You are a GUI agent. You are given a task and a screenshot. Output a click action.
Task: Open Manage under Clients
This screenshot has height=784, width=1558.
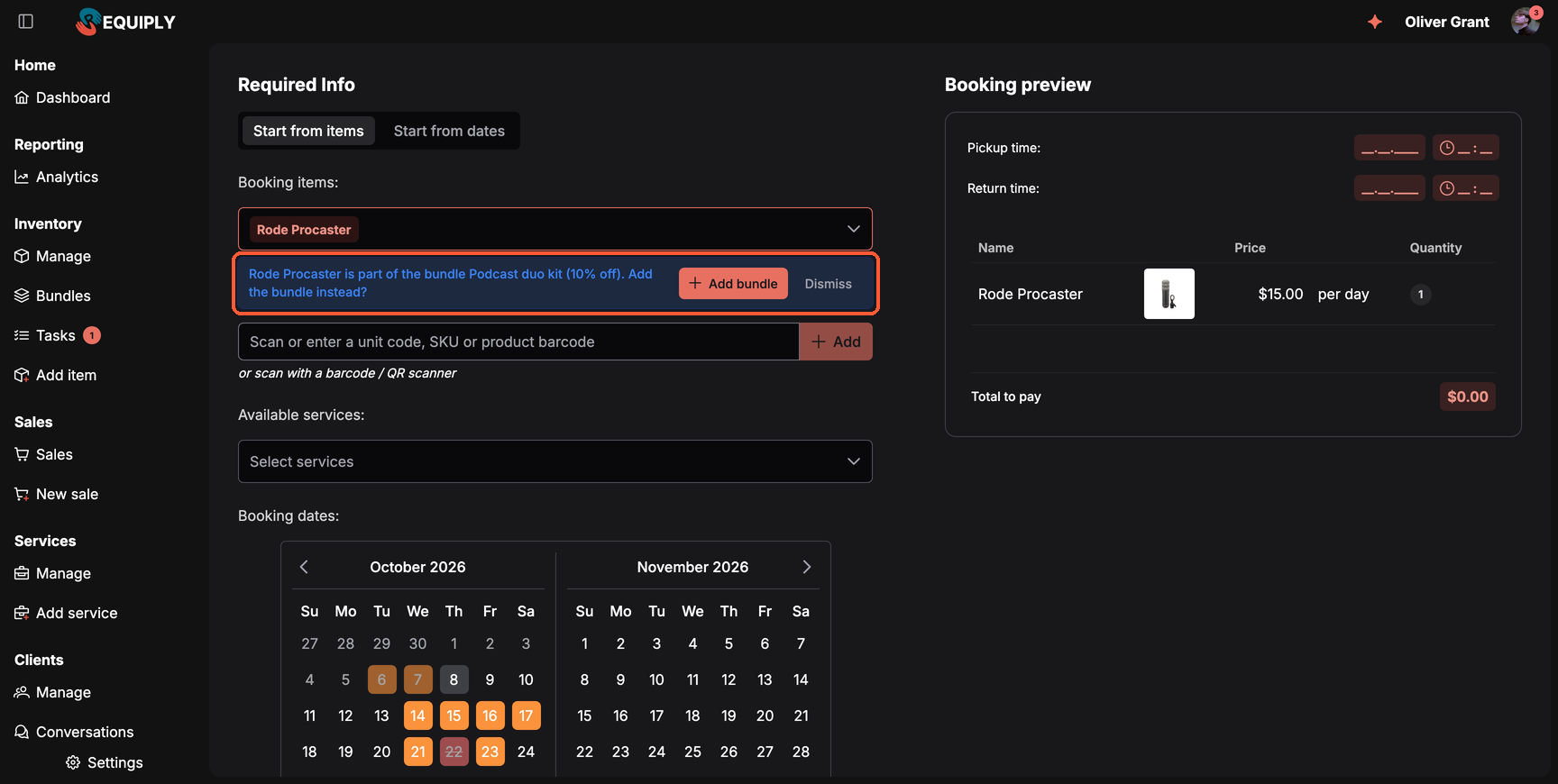coord(53,692)
